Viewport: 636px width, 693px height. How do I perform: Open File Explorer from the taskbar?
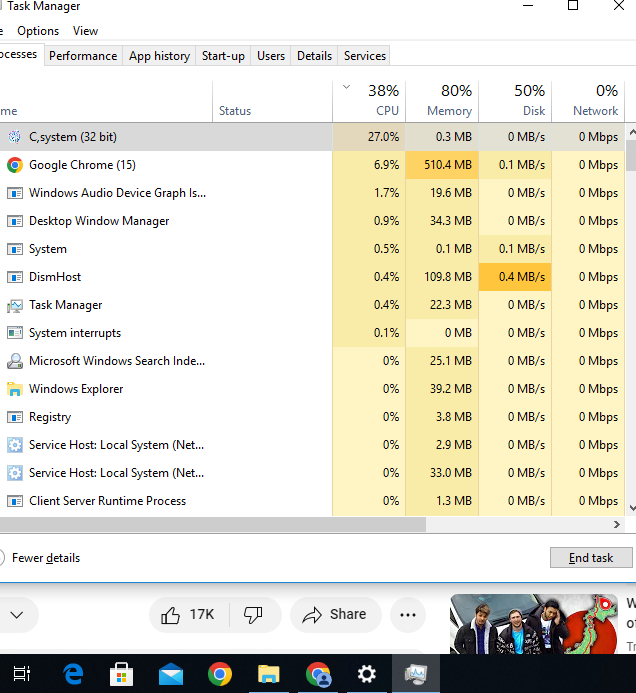tap(269, 674)
